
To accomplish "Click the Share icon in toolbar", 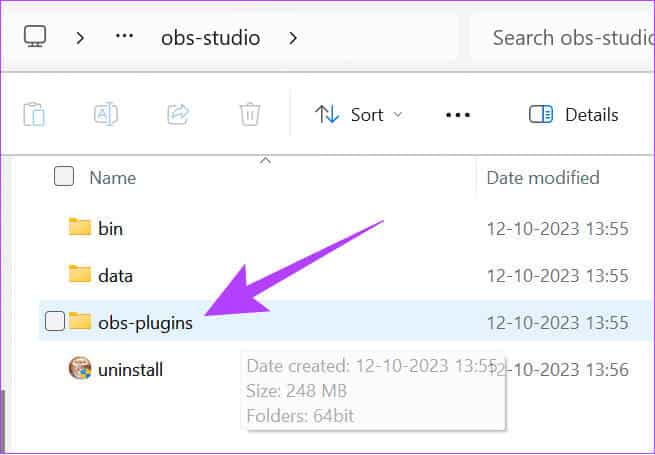I will point(178,114).
